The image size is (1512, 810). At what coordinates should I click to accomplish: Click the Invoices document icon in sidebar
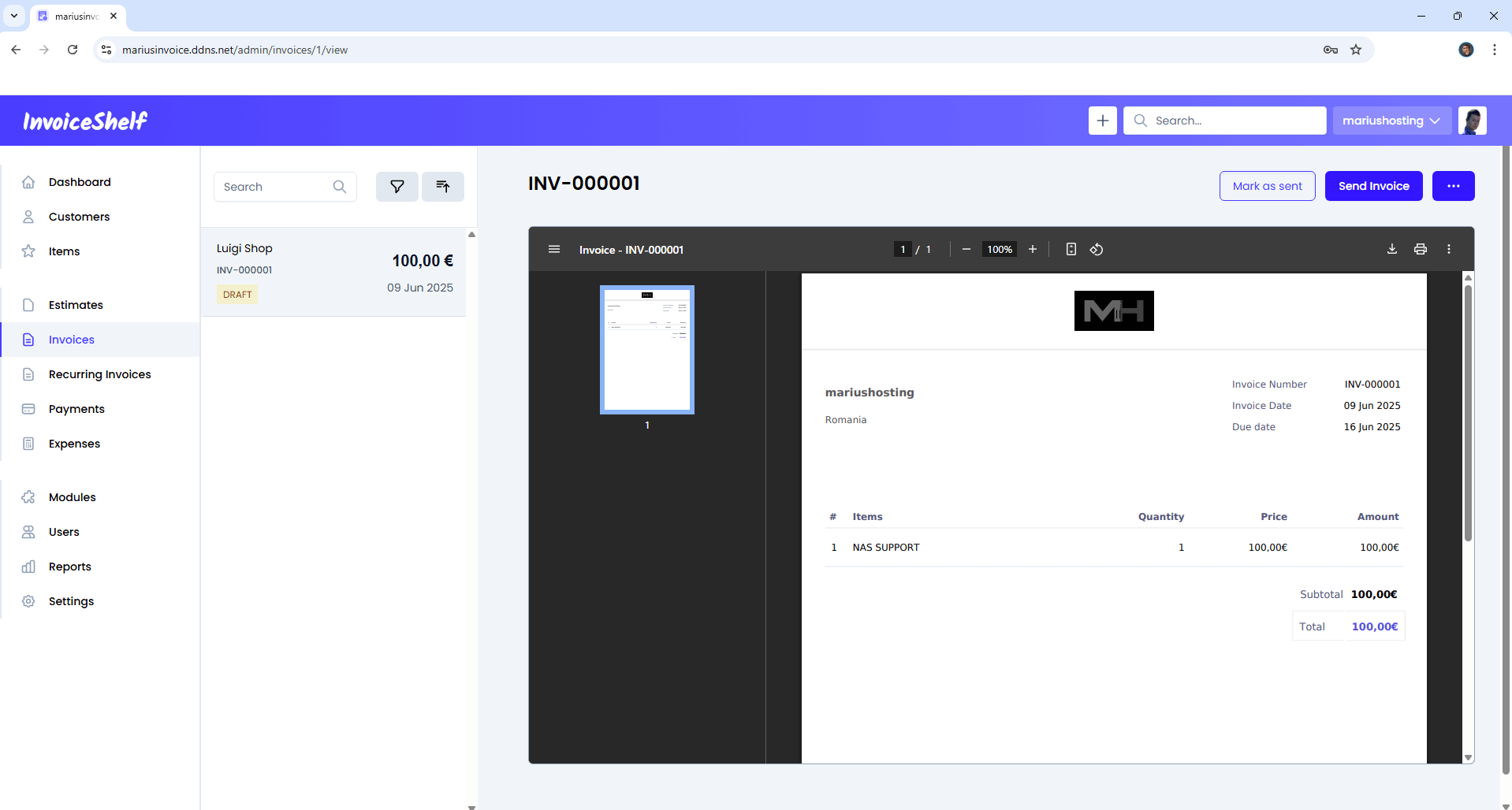[x=28, y=340]
